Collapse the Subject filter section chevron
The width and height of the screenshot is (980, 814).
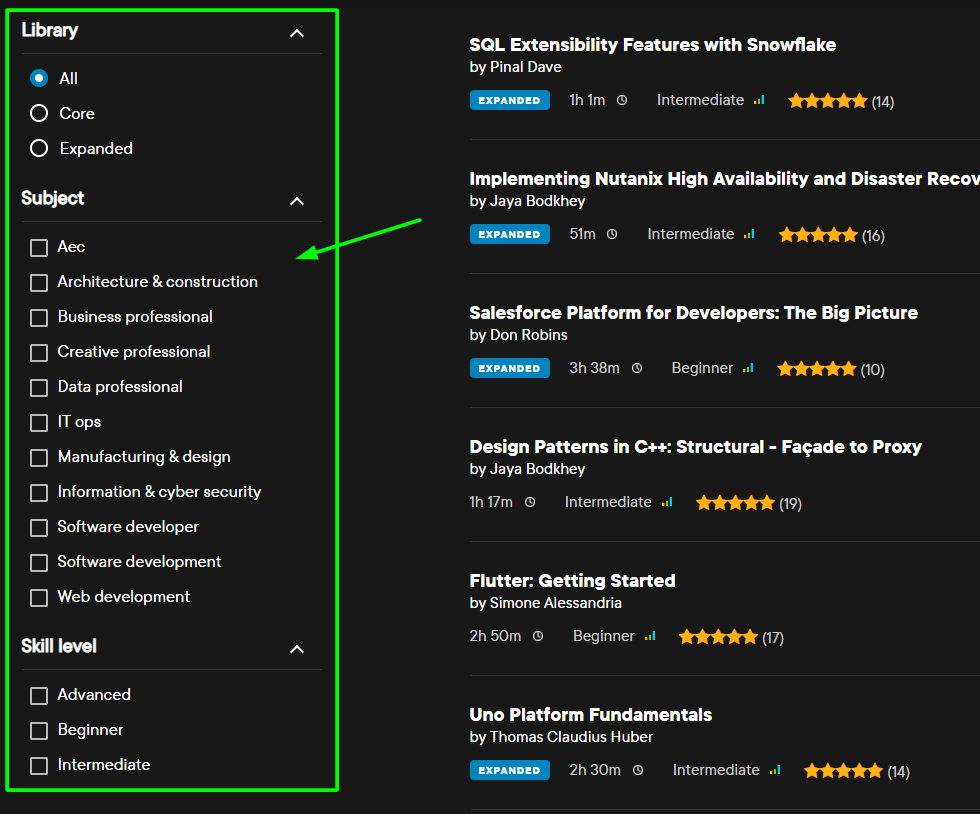(297, 201)
